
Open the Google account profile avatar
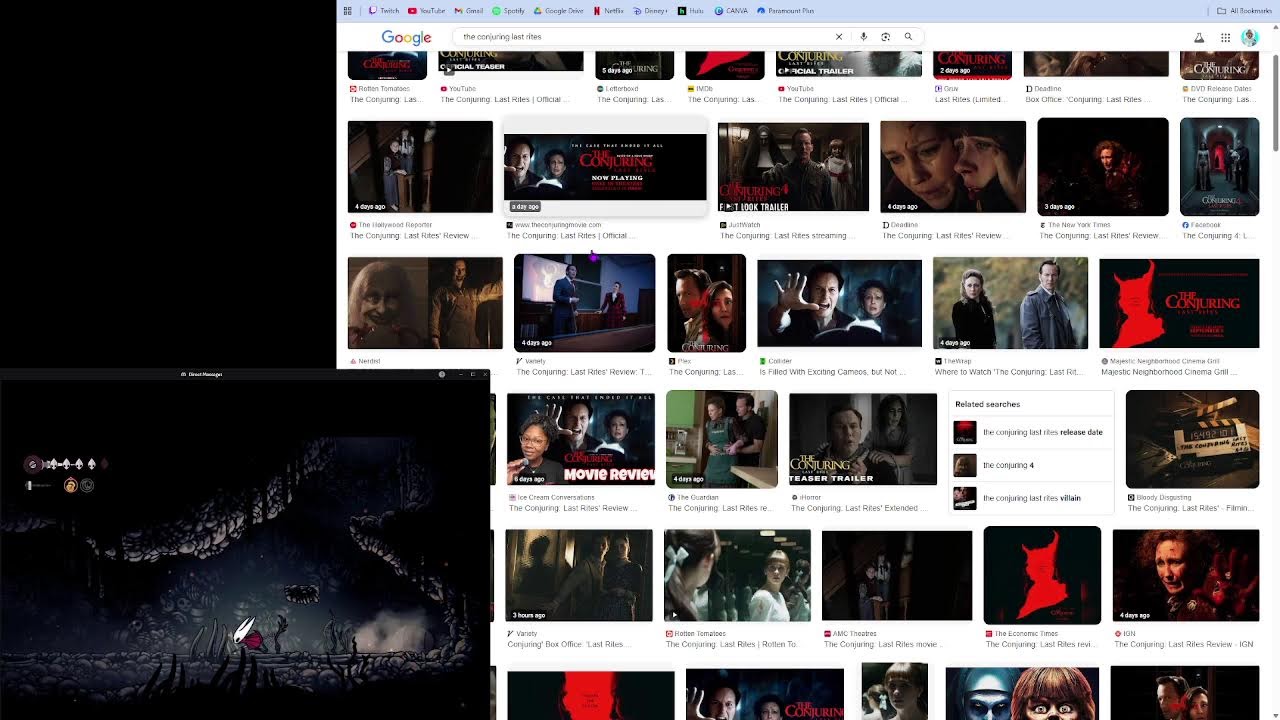click(1250, 38)
